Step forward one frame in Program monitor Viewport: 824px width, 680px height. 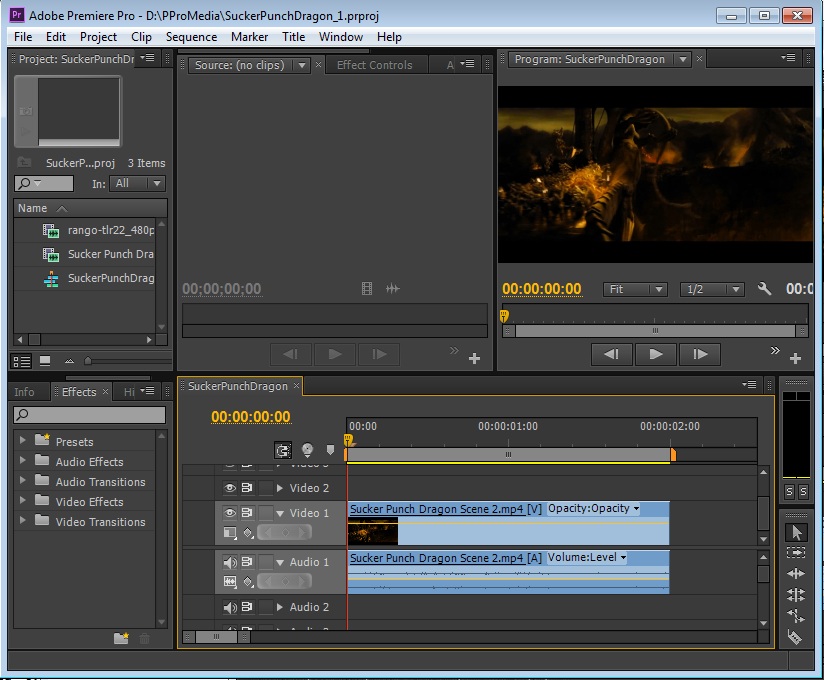[x=699, y=354]
